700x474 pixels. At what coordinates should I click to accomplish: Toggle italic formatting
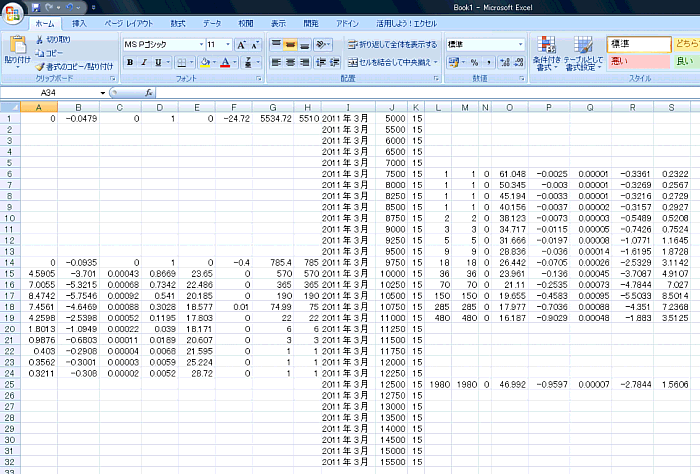click(144, 62)
